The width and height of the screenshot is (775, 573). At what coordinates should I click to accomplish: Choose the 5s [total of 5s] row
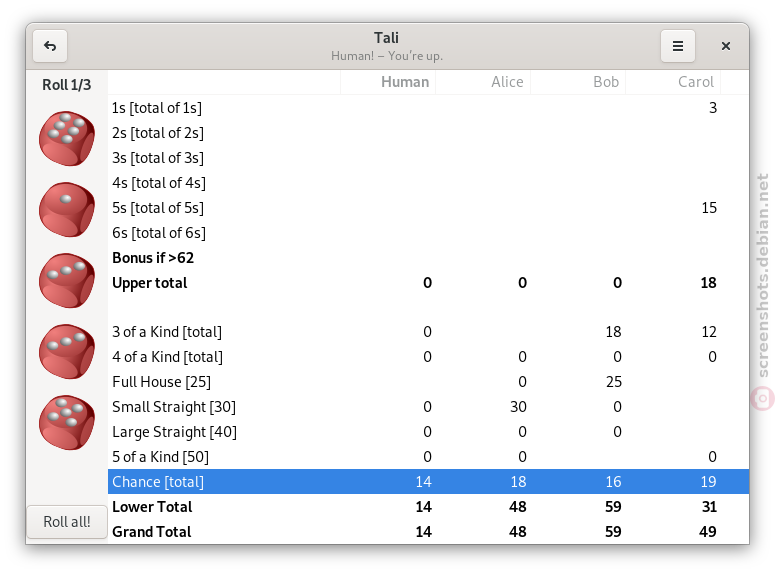pos(428,208)
